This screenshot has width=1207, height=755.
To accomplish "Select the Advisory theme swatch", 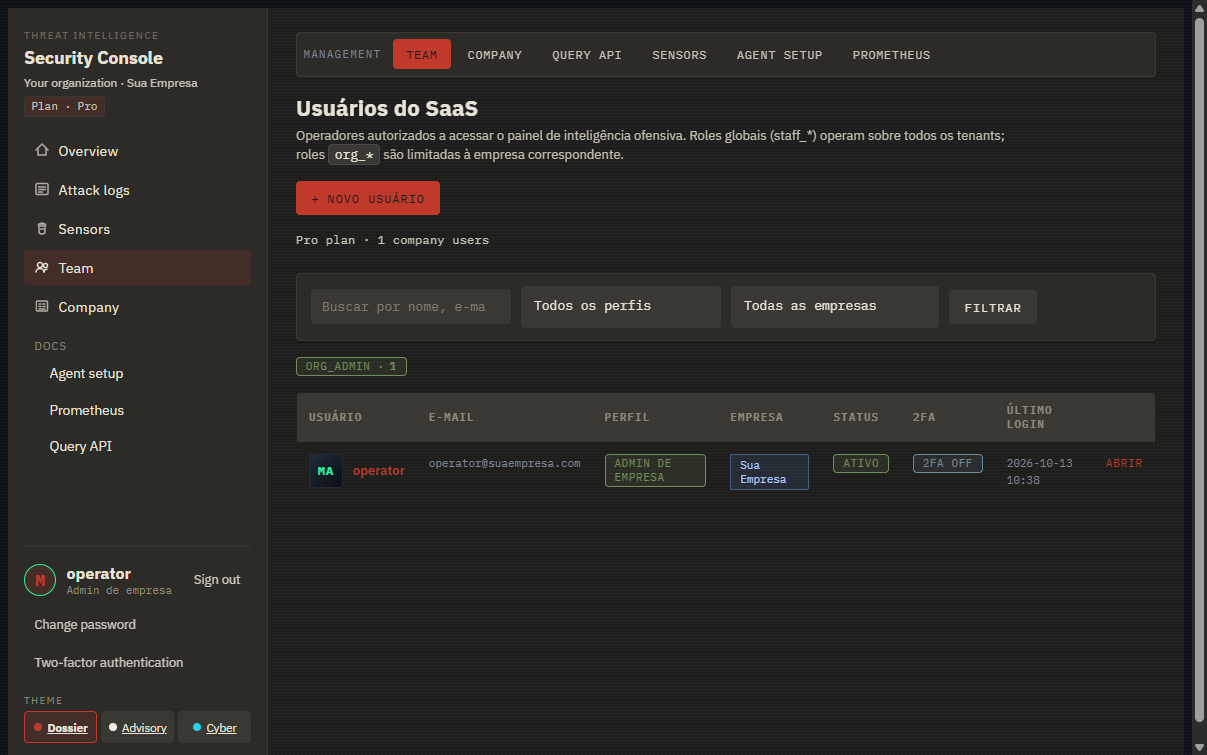I will point(137,728).
